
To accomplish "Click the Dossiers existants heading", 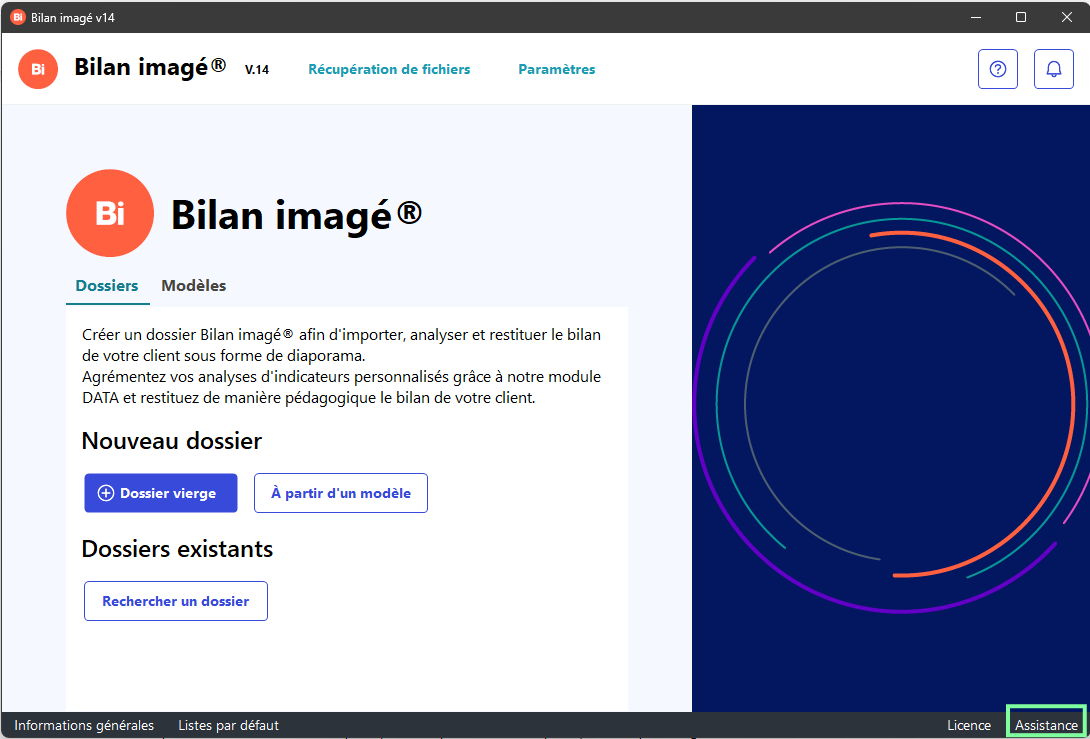I will tap(177, 549).
